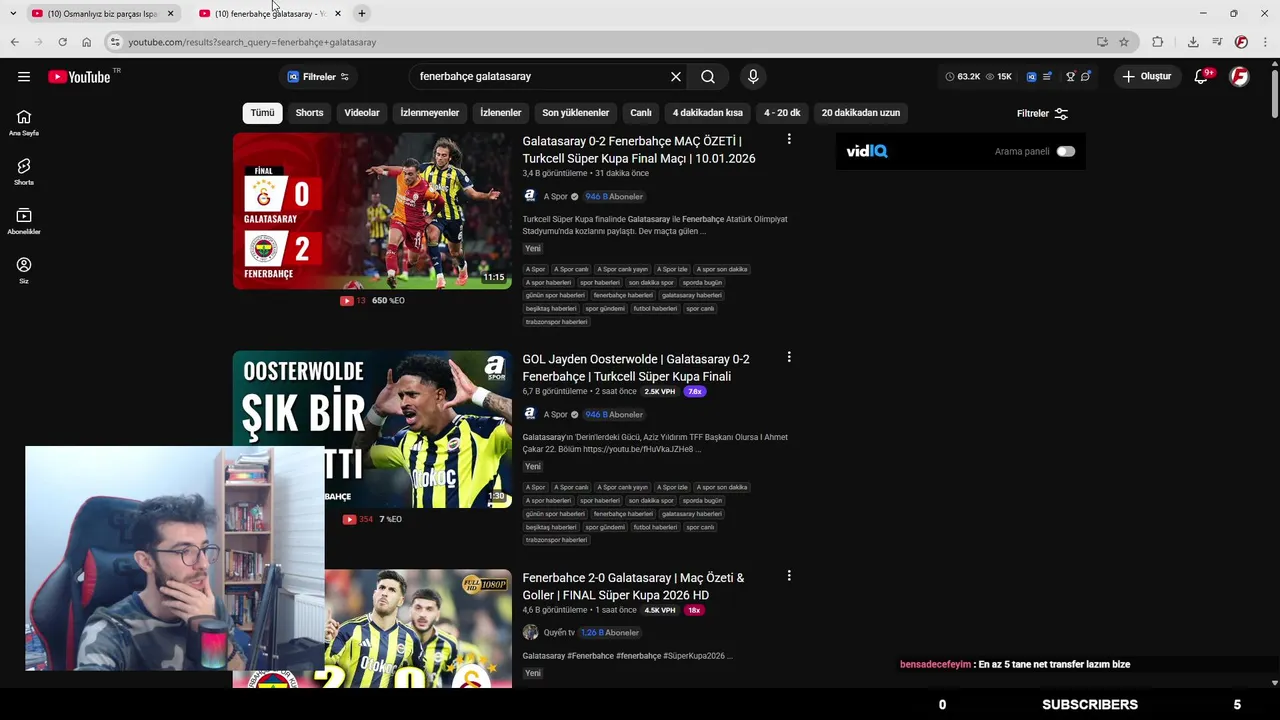Open options for the Galatasaray 0-2 Fenerbahçe MAÇ ÖZETİ video

(789, 140)
